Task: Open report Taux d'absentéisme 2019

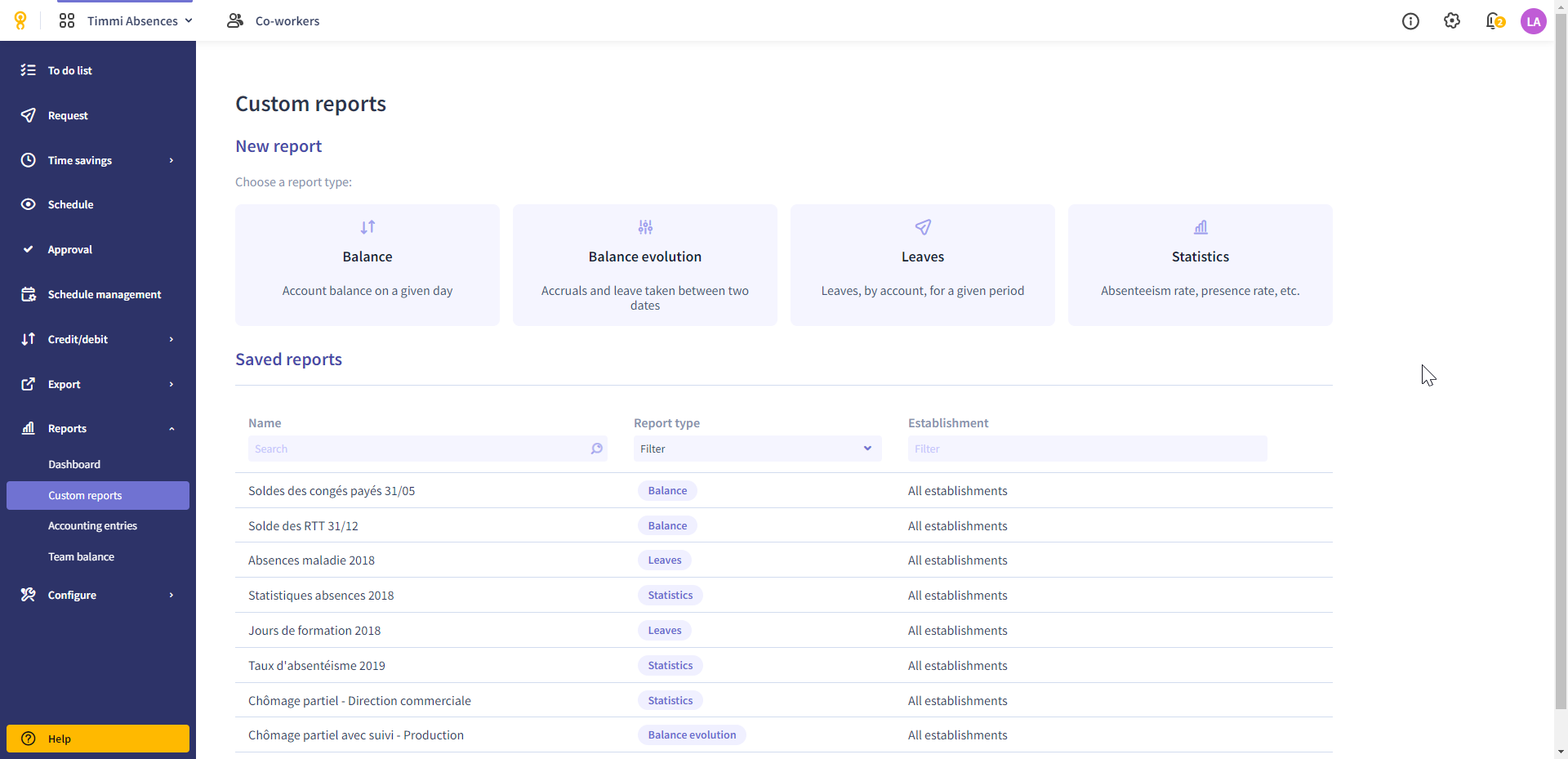Action: pyautogui.click(x=784, y=666)
